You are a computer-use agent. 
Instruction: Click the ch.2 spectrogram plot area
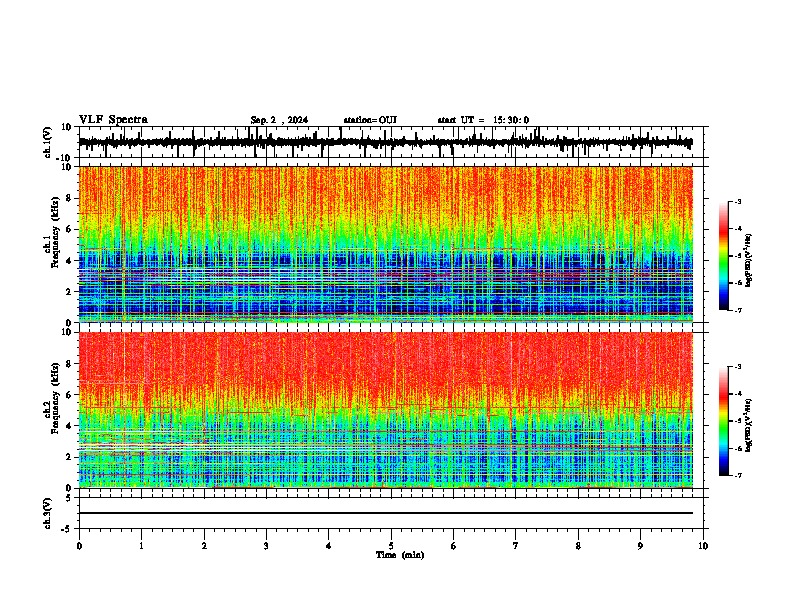click(386, 410)
